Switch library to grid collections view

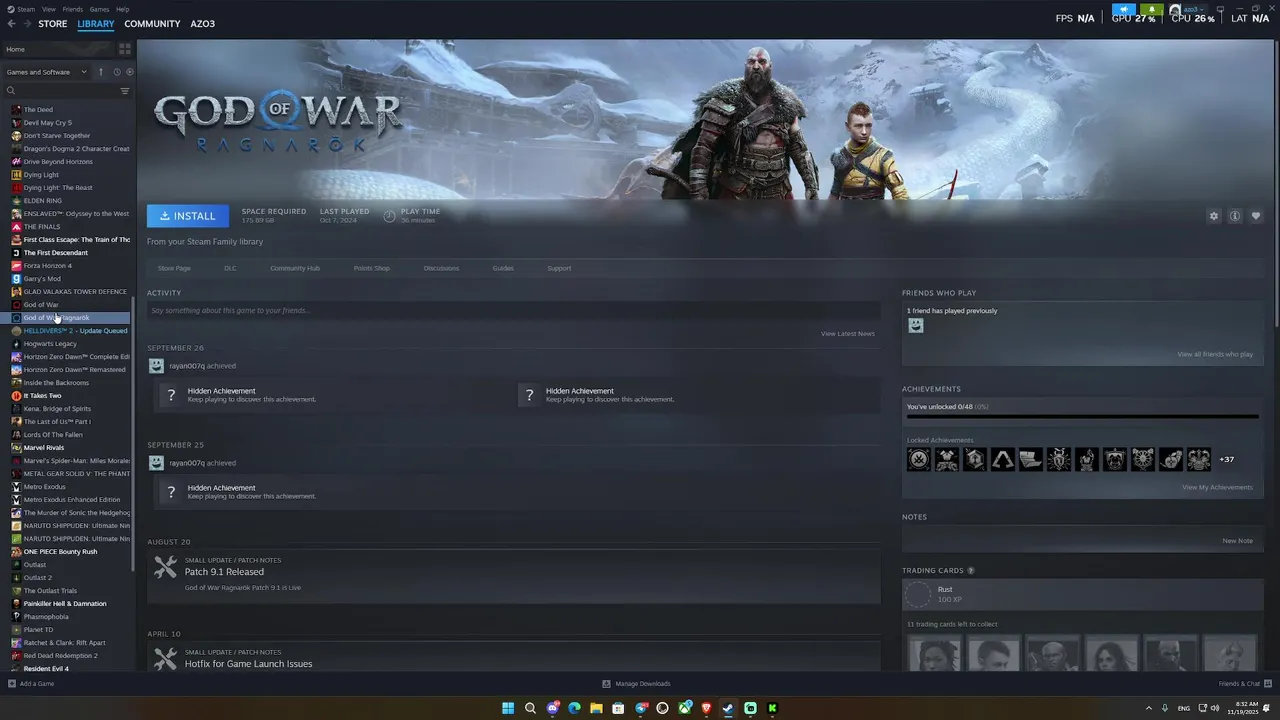(125, 49)
